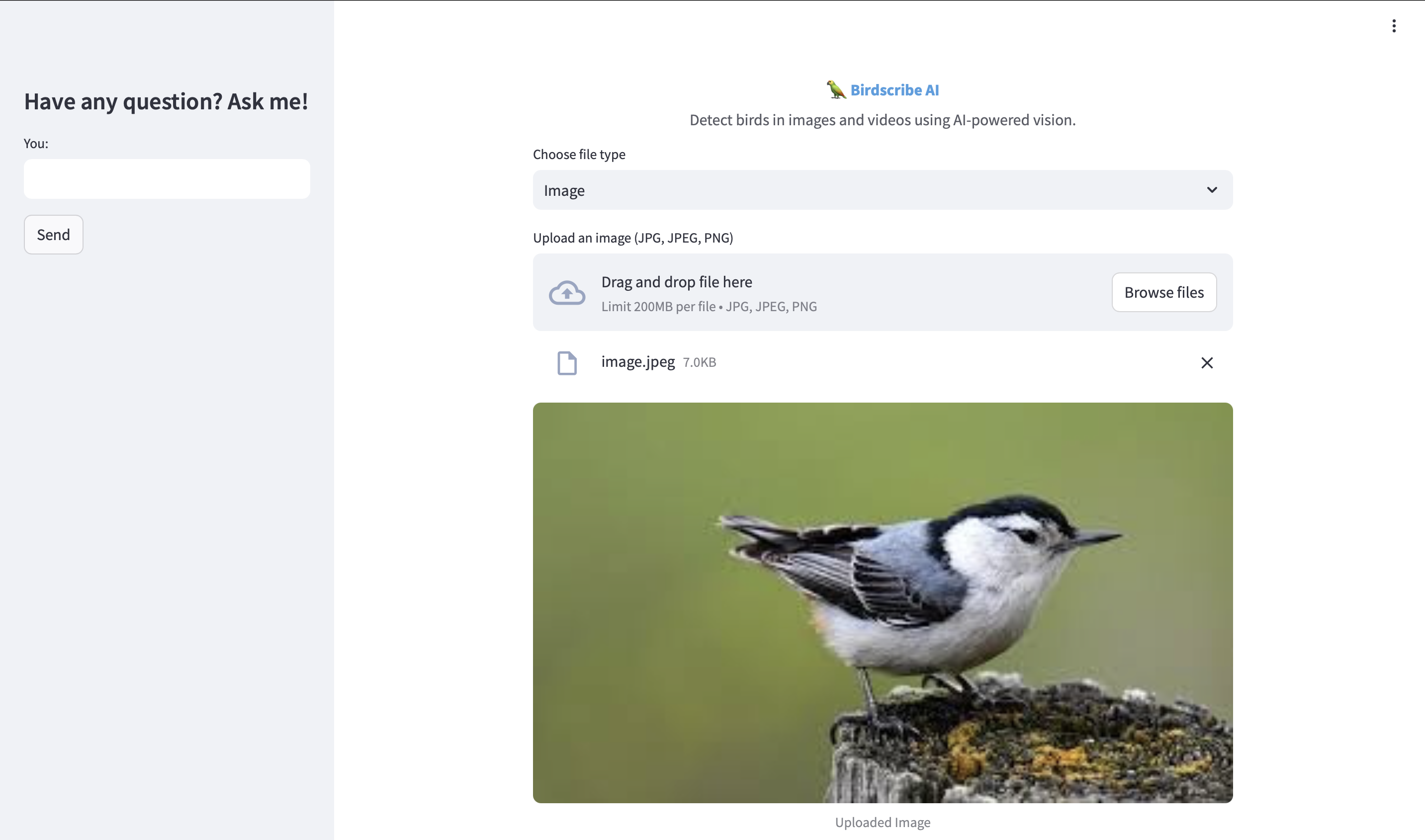Click the Choose file type label
This screenshot has width=1425, height=840.
pyautogui.click(x=579, y=155)
